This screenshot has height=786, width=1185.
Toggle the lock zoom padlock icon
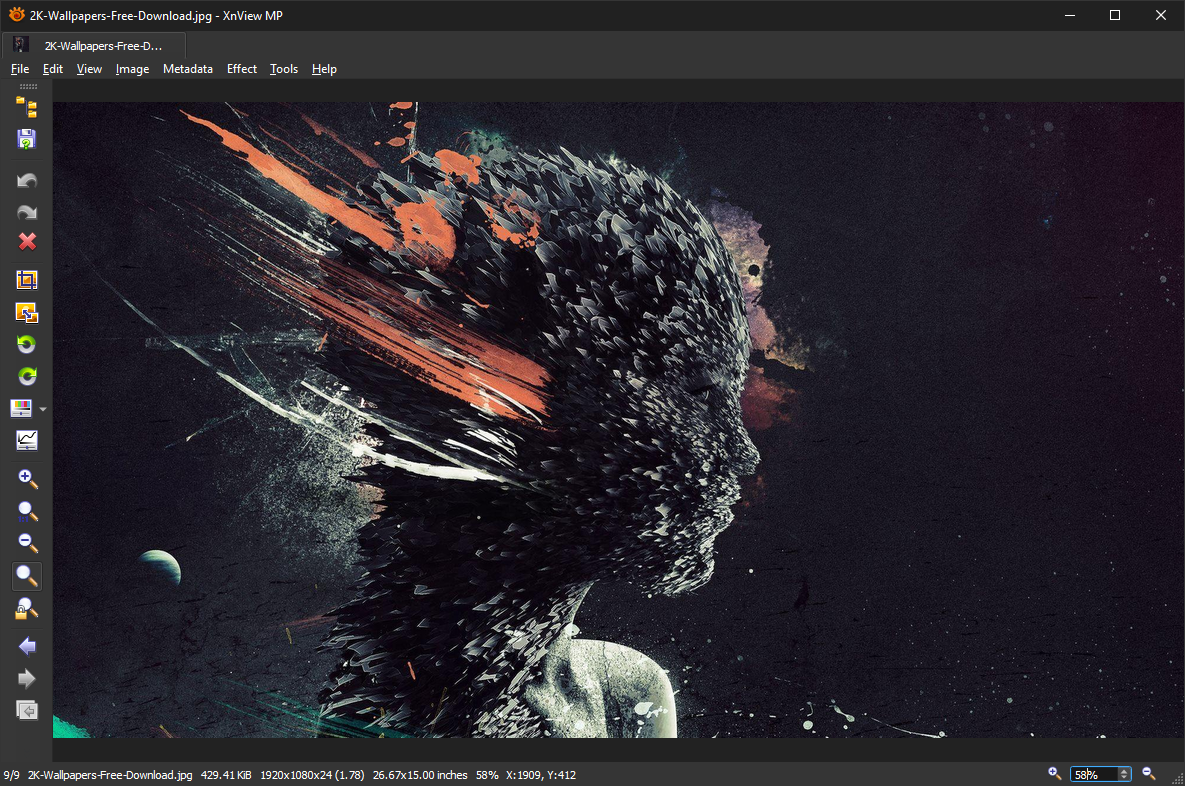pyautogui.click(x=27, y=608)
